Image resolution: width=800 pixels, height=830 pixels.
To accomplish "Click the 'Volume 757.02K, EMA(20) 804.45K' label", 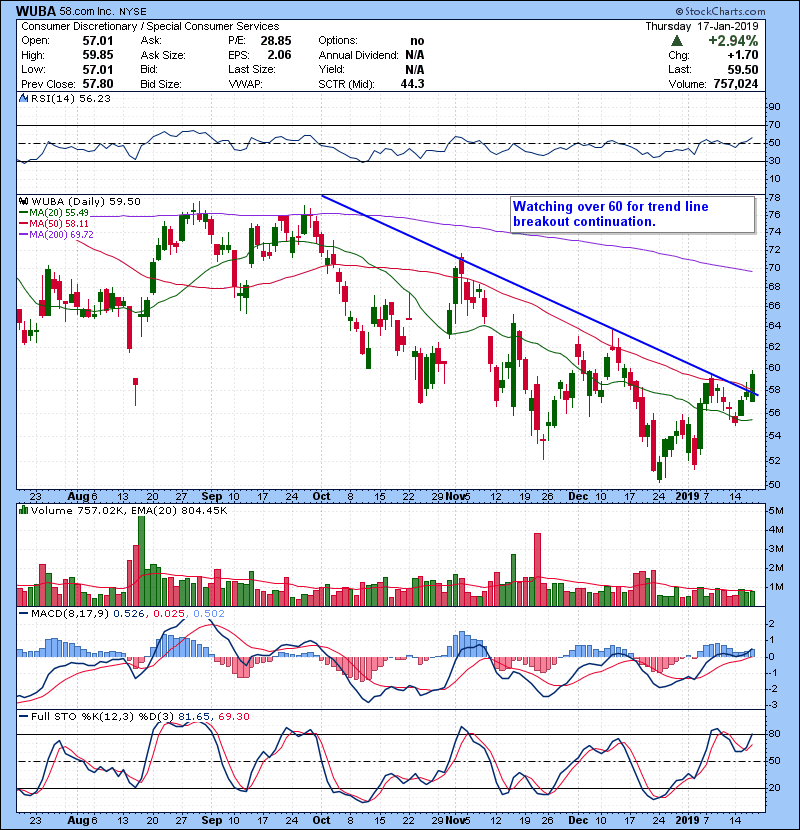I will pyautogui.click(x=129, y=510).
